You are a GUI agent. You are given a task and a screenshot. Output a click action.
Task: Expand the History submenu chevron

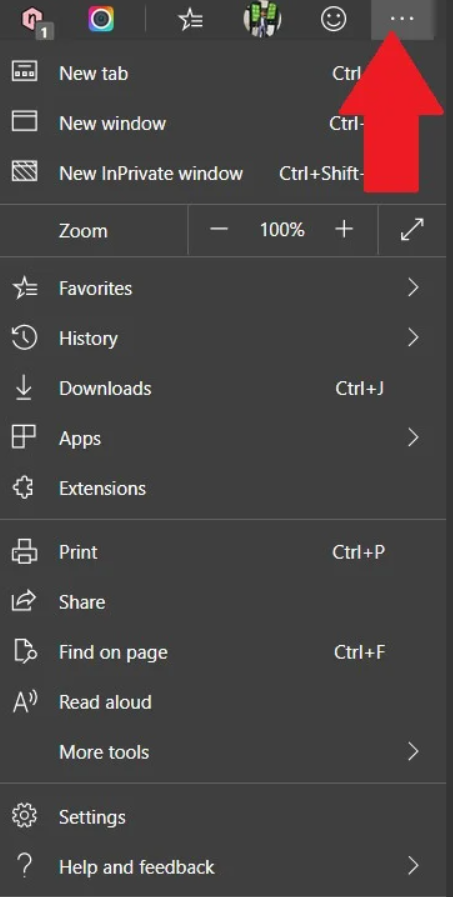[x=413, y=338]
